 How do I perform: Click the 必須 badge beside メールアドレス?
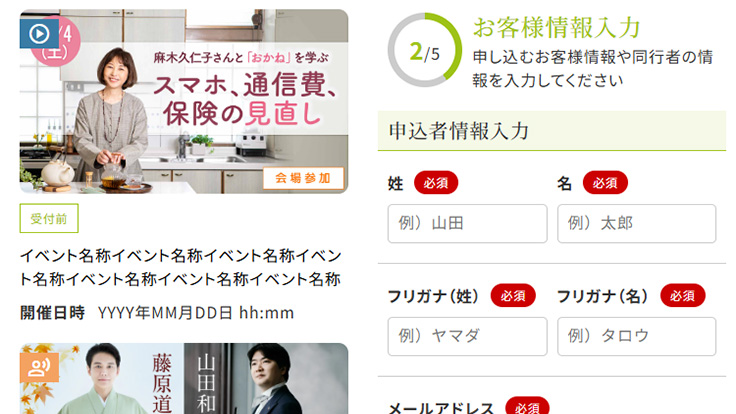pyautogui.click(x=527, y=406)
